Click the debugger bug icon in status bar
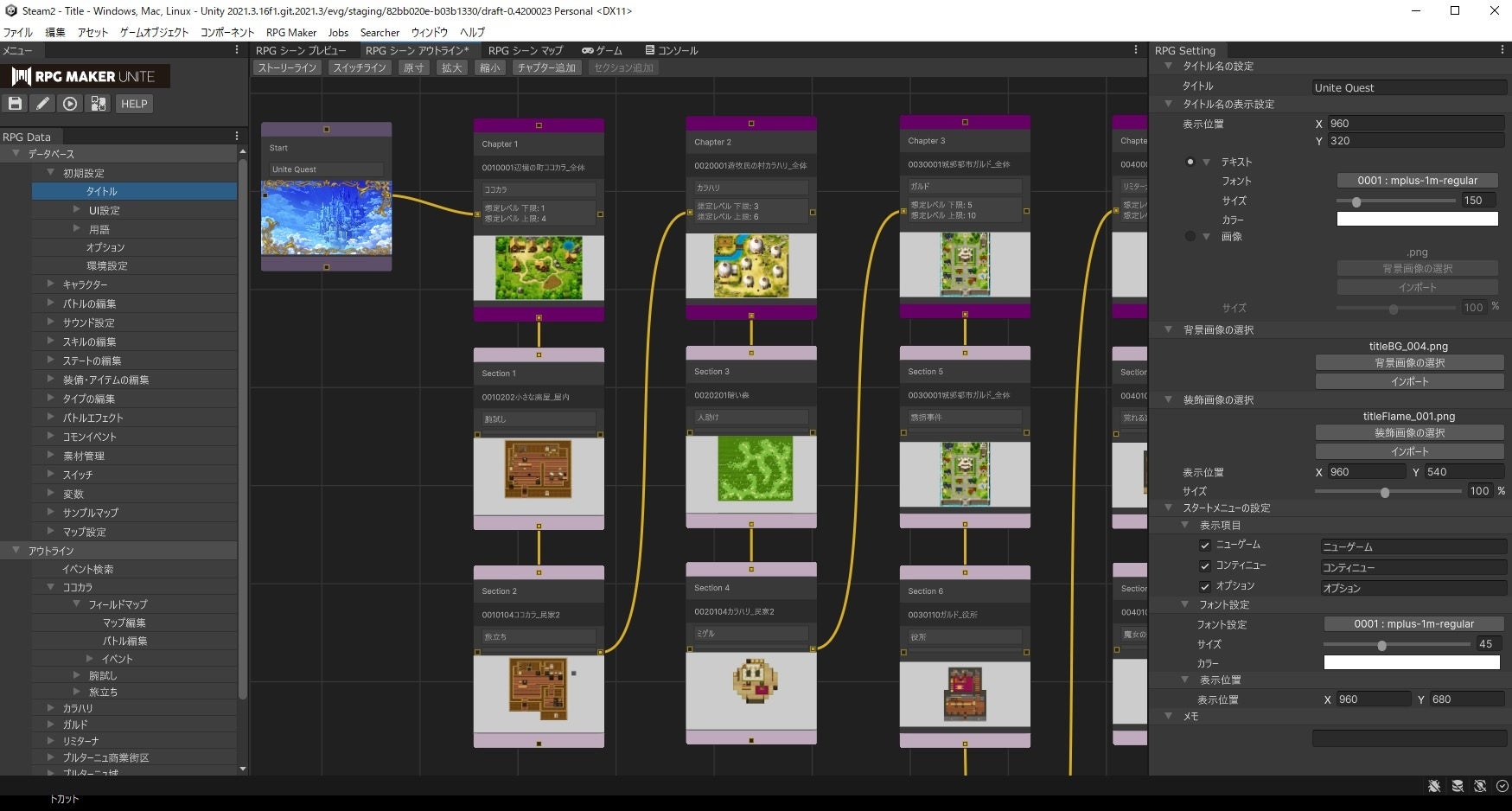Image resolution: width=1512 pixels, height=811 pixels. [x=1434, y=786]
